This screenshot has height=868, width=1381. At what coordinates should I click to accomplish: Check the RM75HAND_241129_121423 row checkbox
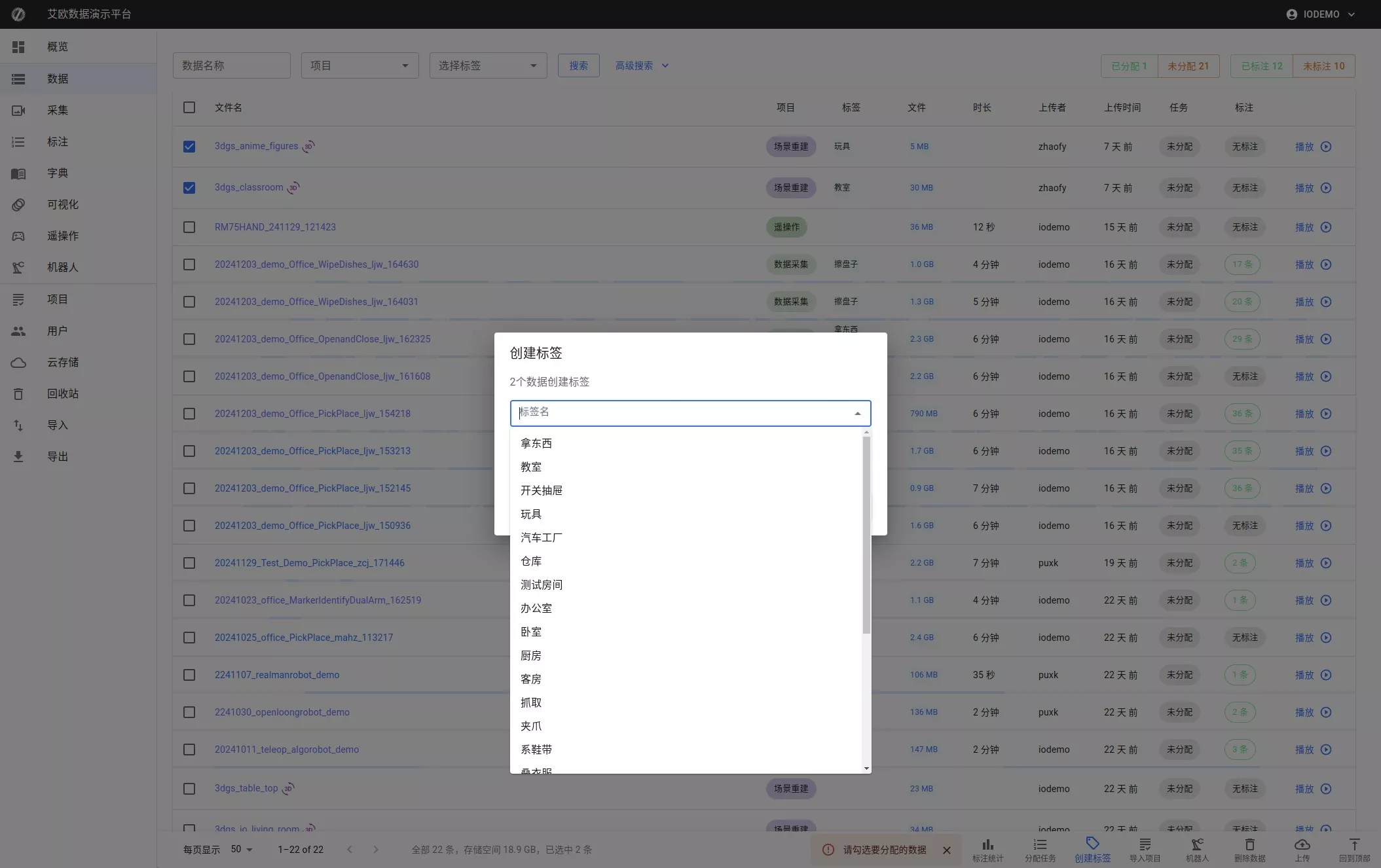pos(189,227)
